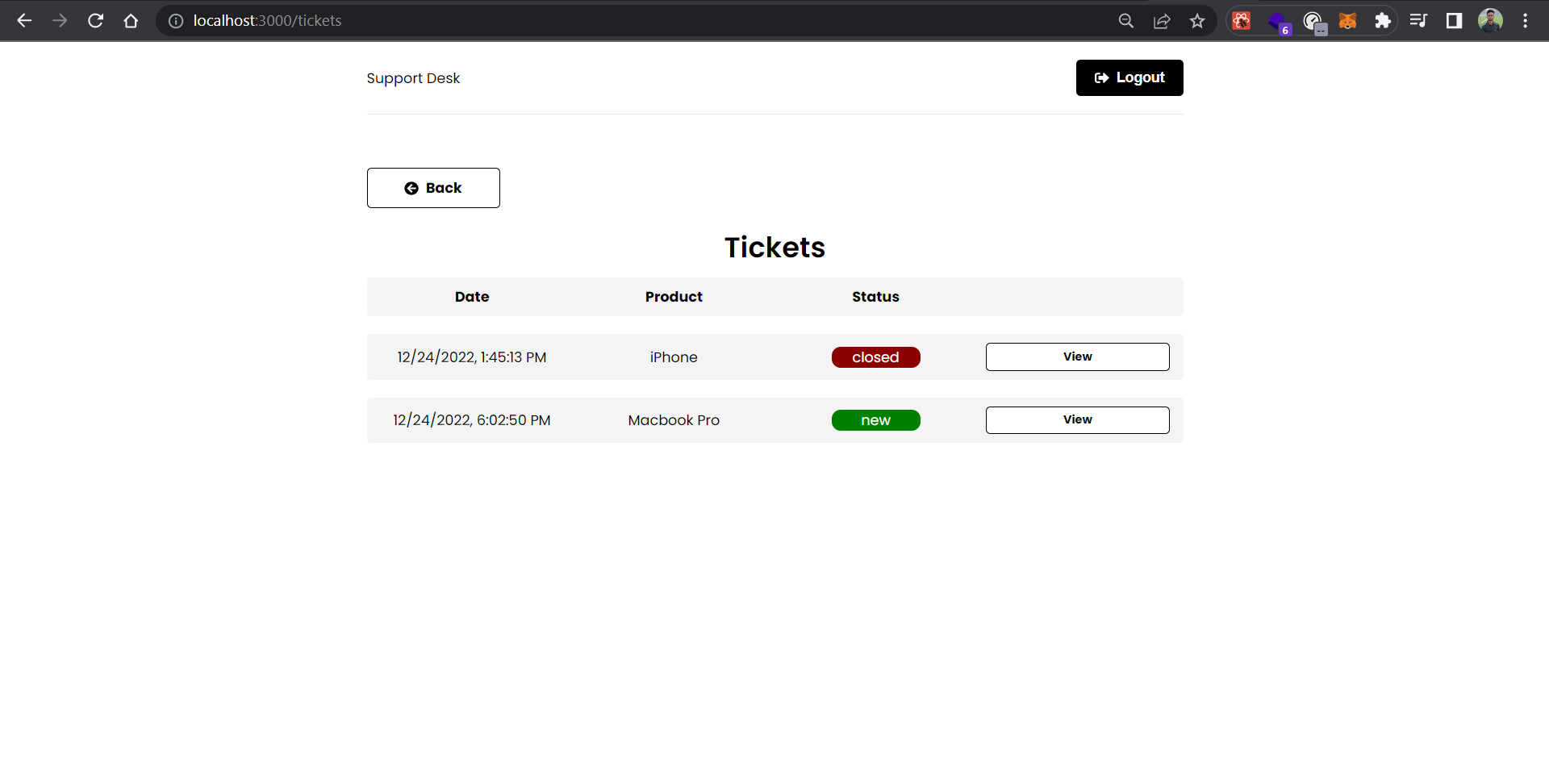Click the Status column header
This screenshot has height=784, width=1549.
click(x=875, y=297)
